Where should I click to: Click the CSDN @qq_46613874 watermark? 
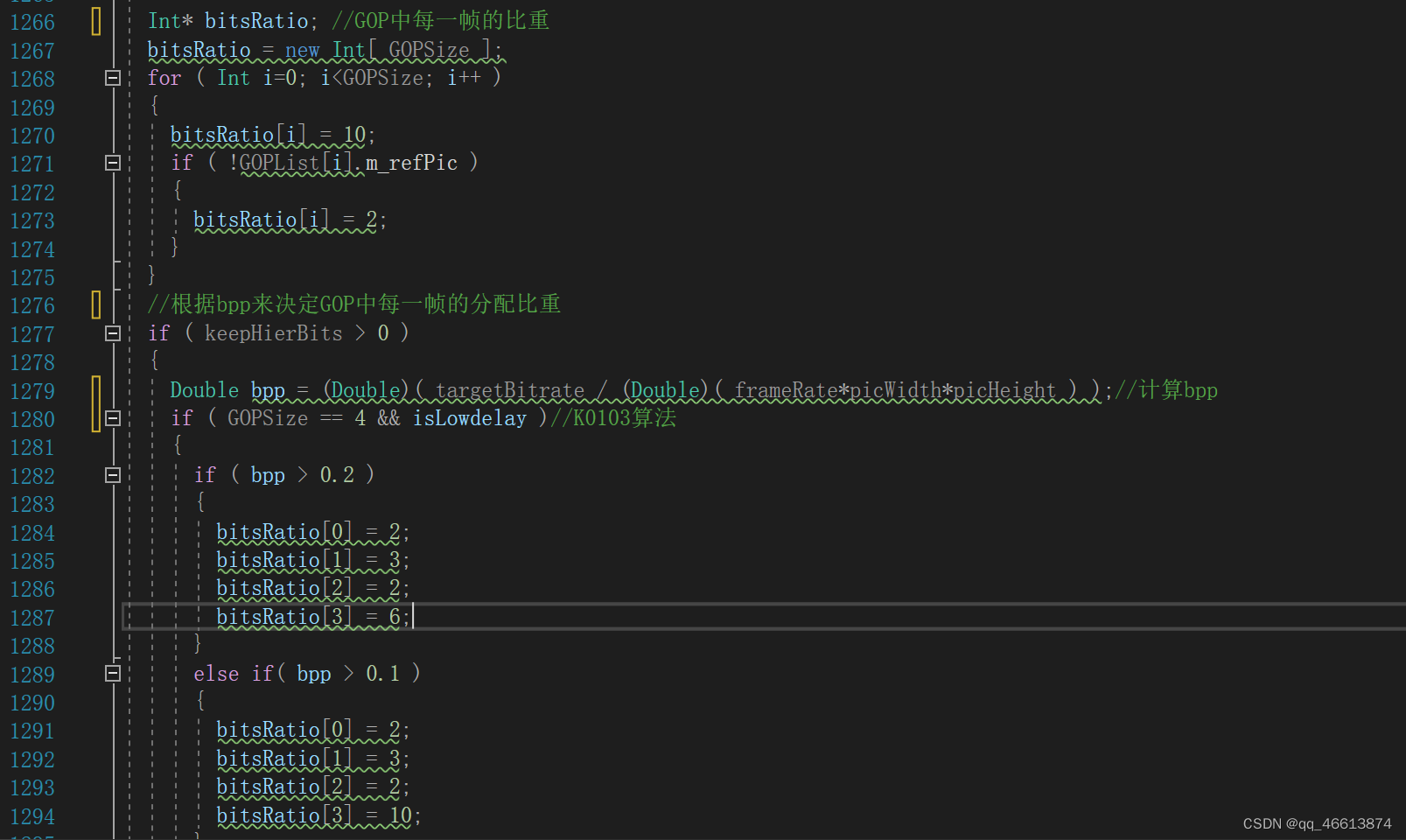pyautogui.click(x=1316, y=823)
